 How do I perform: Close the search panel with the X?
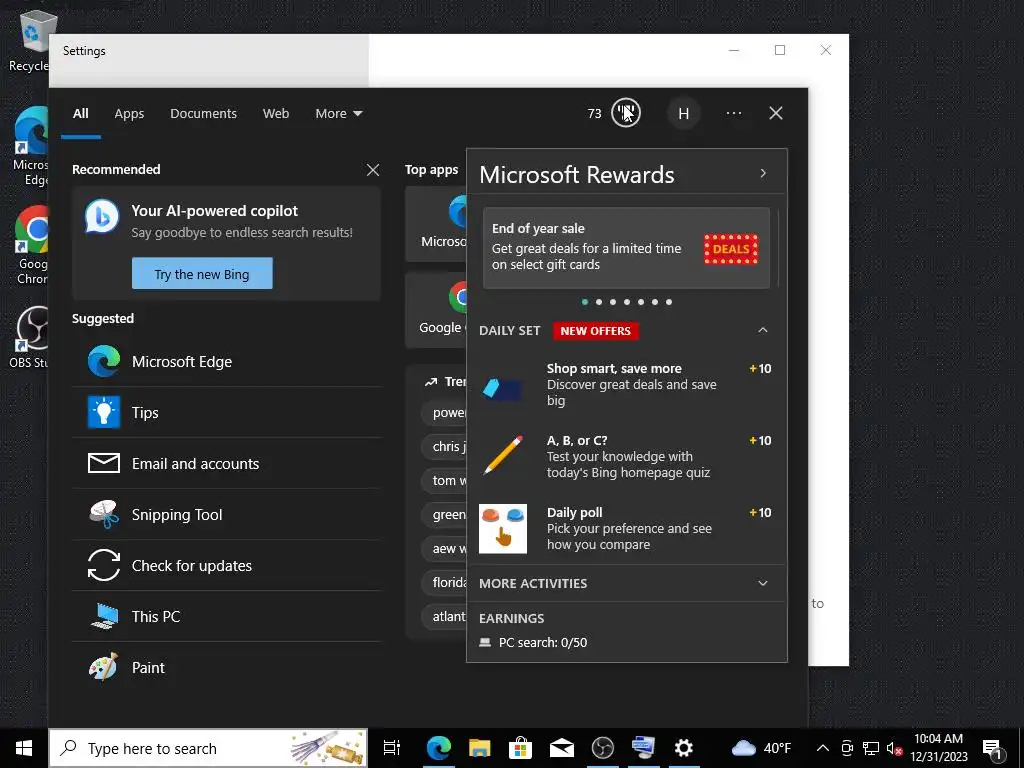[x=776, y=113]
